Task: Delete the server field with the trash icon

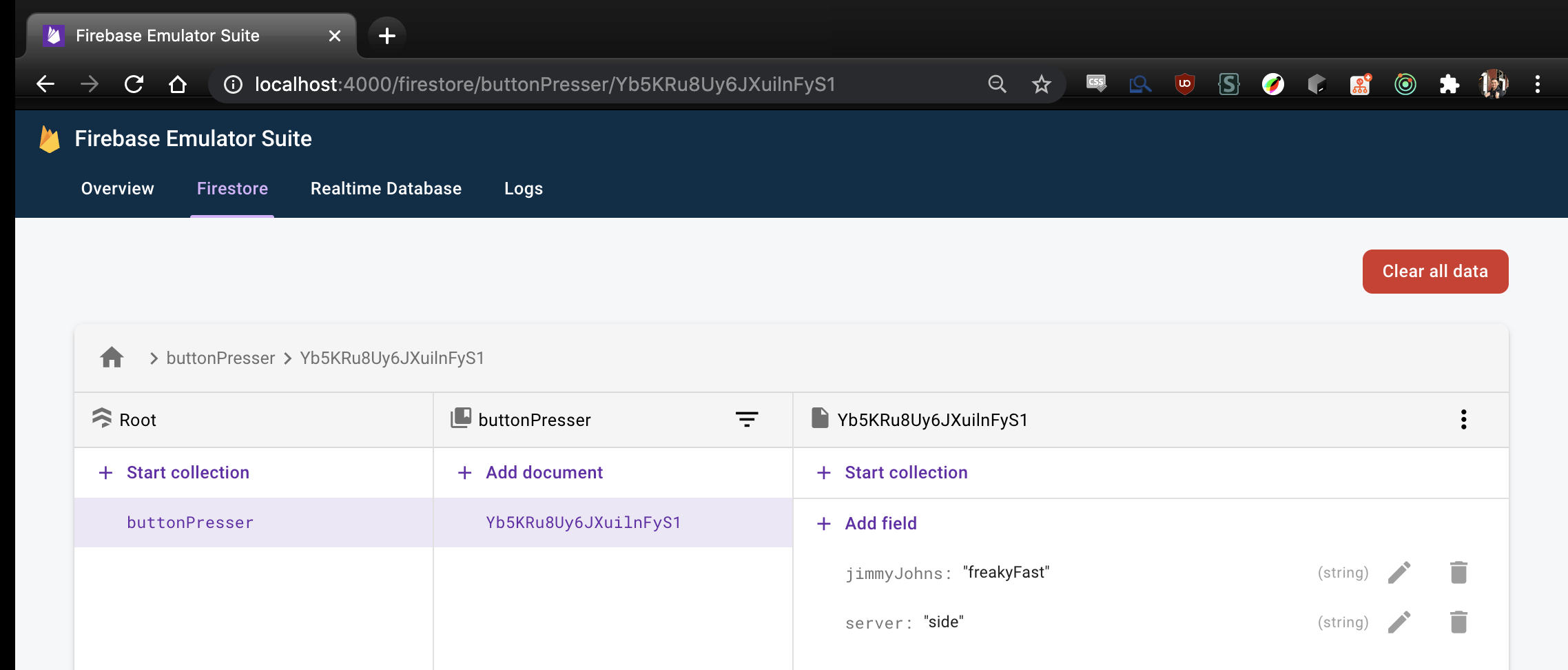Action: (x=1459, y=622)
